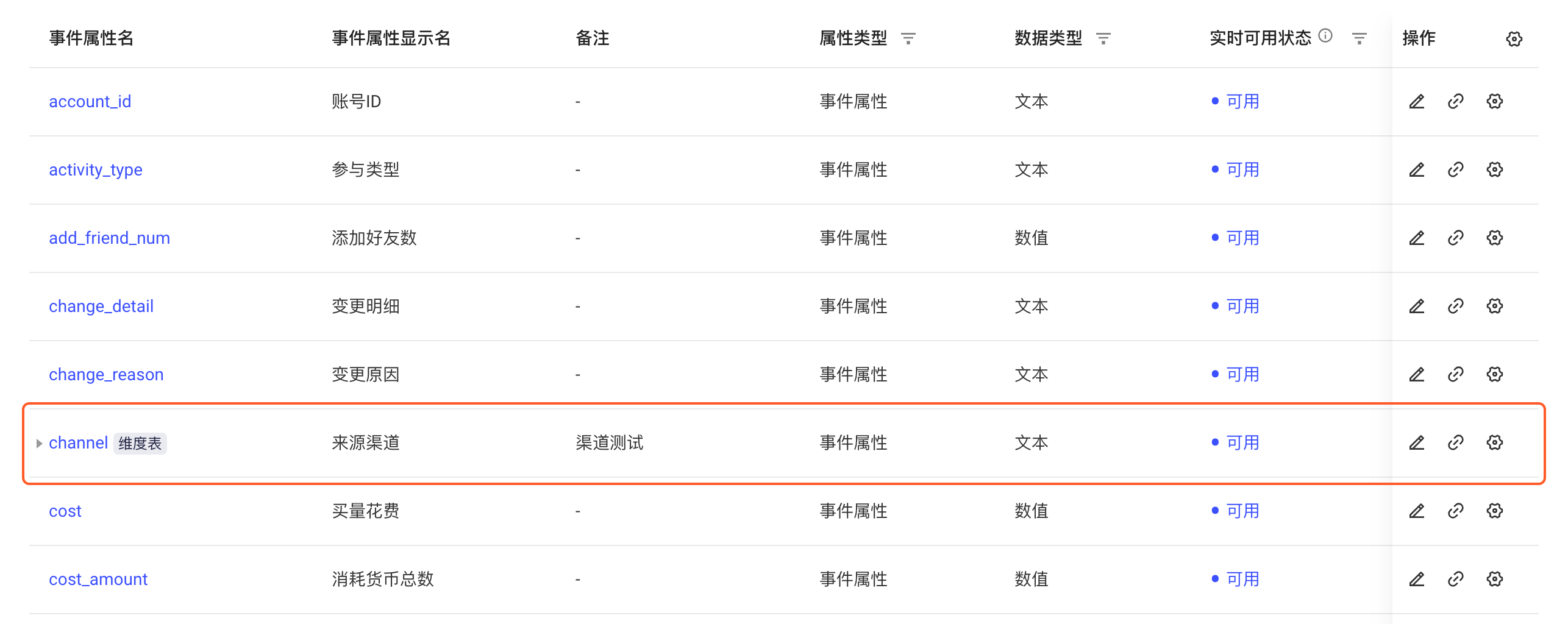This screenshot has width=1568, height=624.
Task: Edit the change_reason row with pencil
Action: (x=1417, y=374)
